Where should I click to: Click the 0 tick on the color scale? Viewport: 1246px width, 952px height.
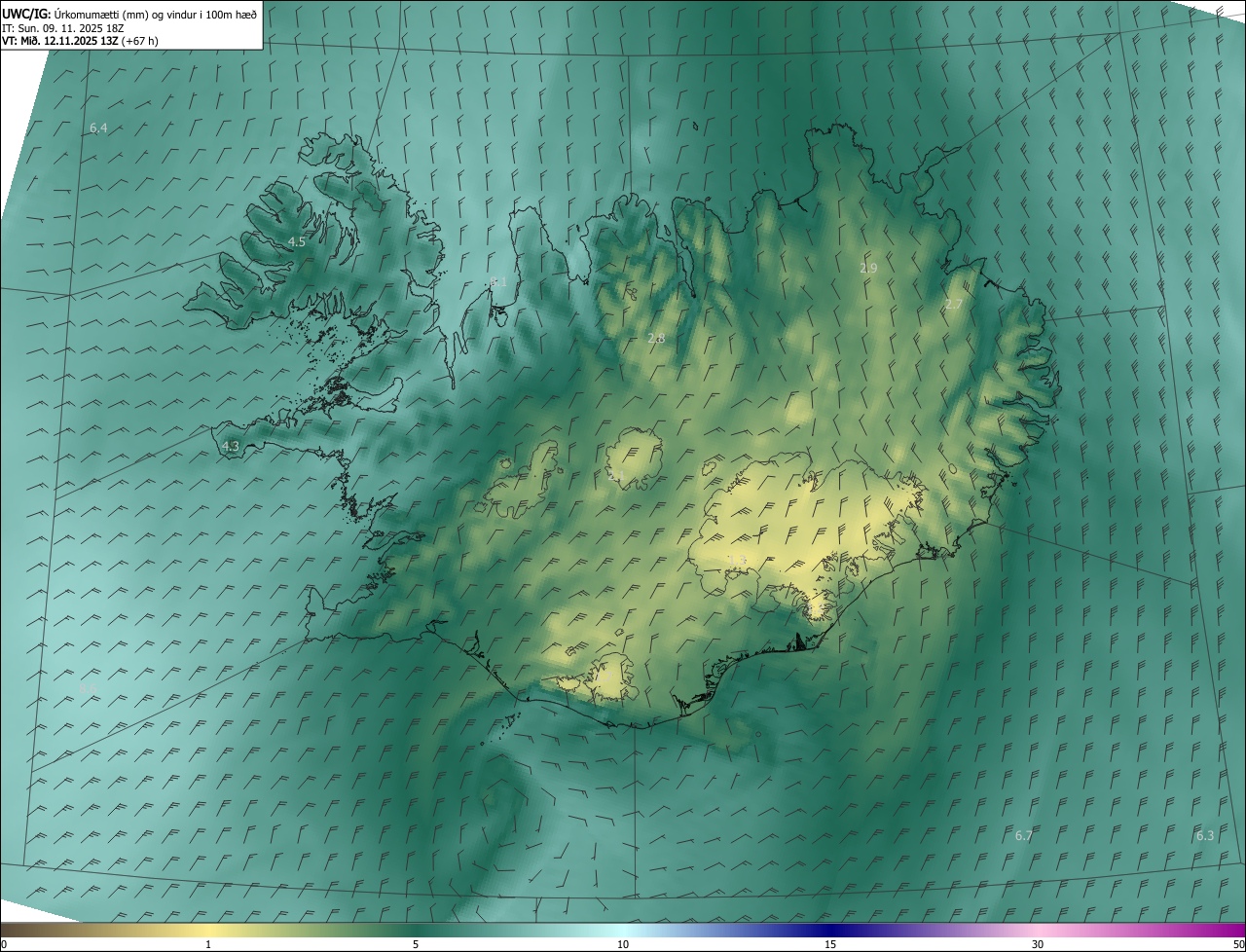pos(4,944)
